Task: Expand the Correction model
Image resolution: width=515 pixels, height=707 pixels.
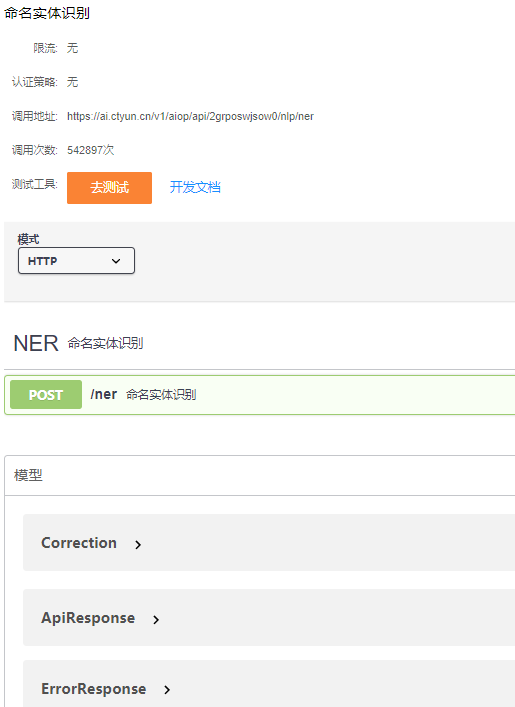Action: pos(269,542)
